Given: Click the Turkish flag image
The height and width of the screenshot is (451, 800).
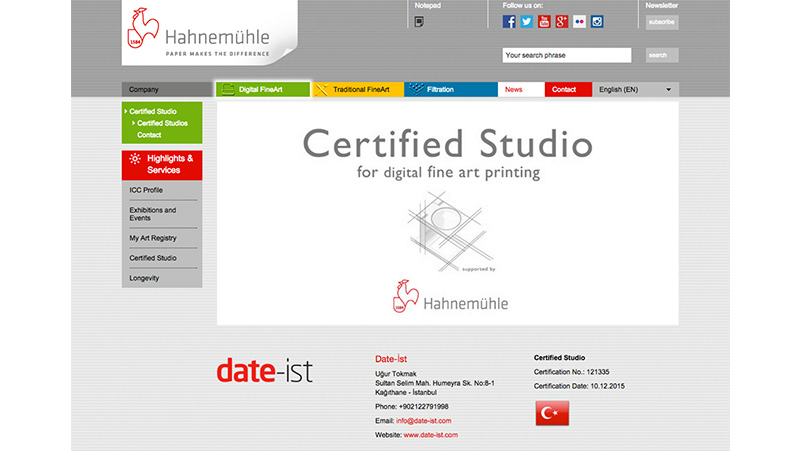Looking at the screenshot, I should (552, 413).
